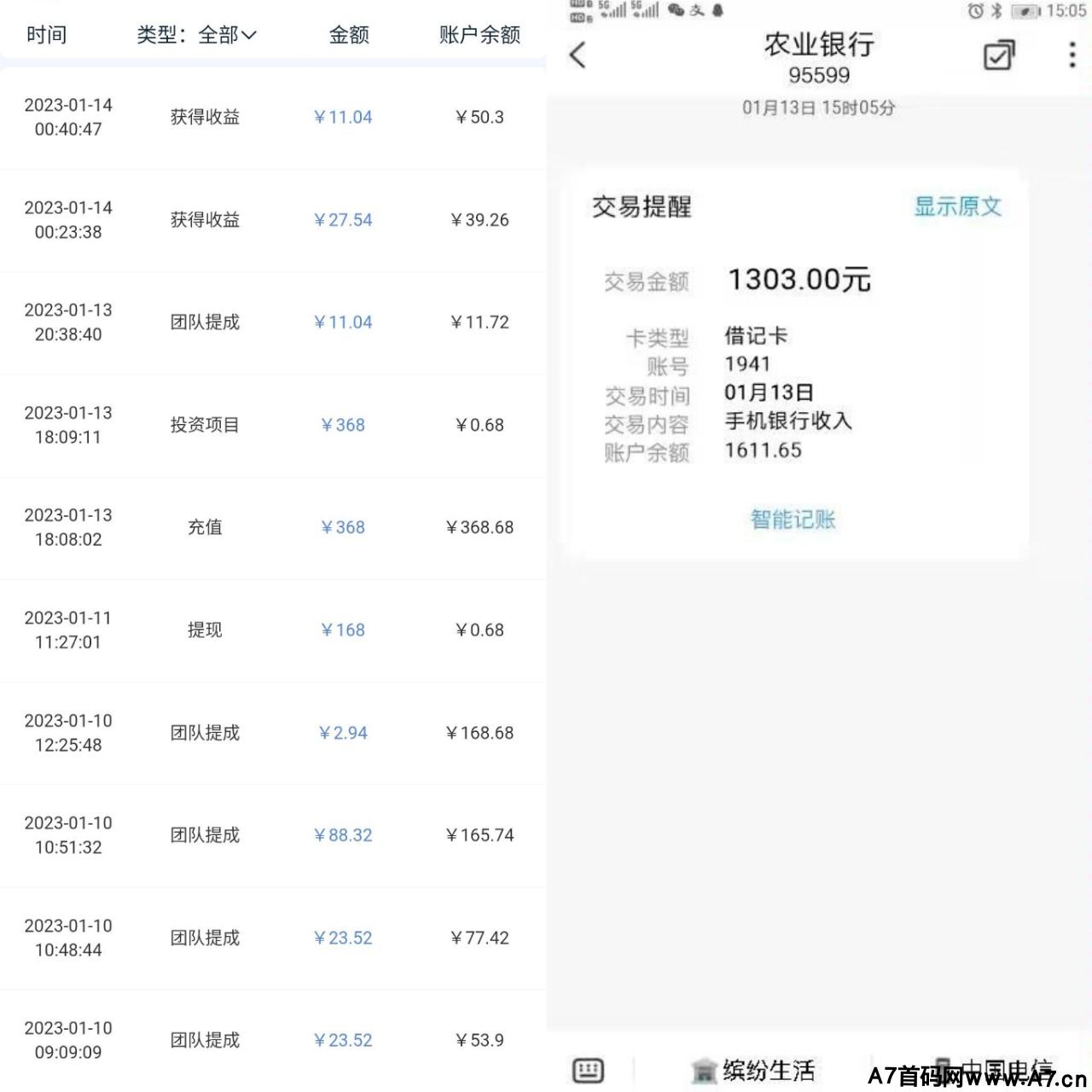The image size is (1092, 1092).
Task: Tap the multi-select checkbox icon
Action: point(998,55)
